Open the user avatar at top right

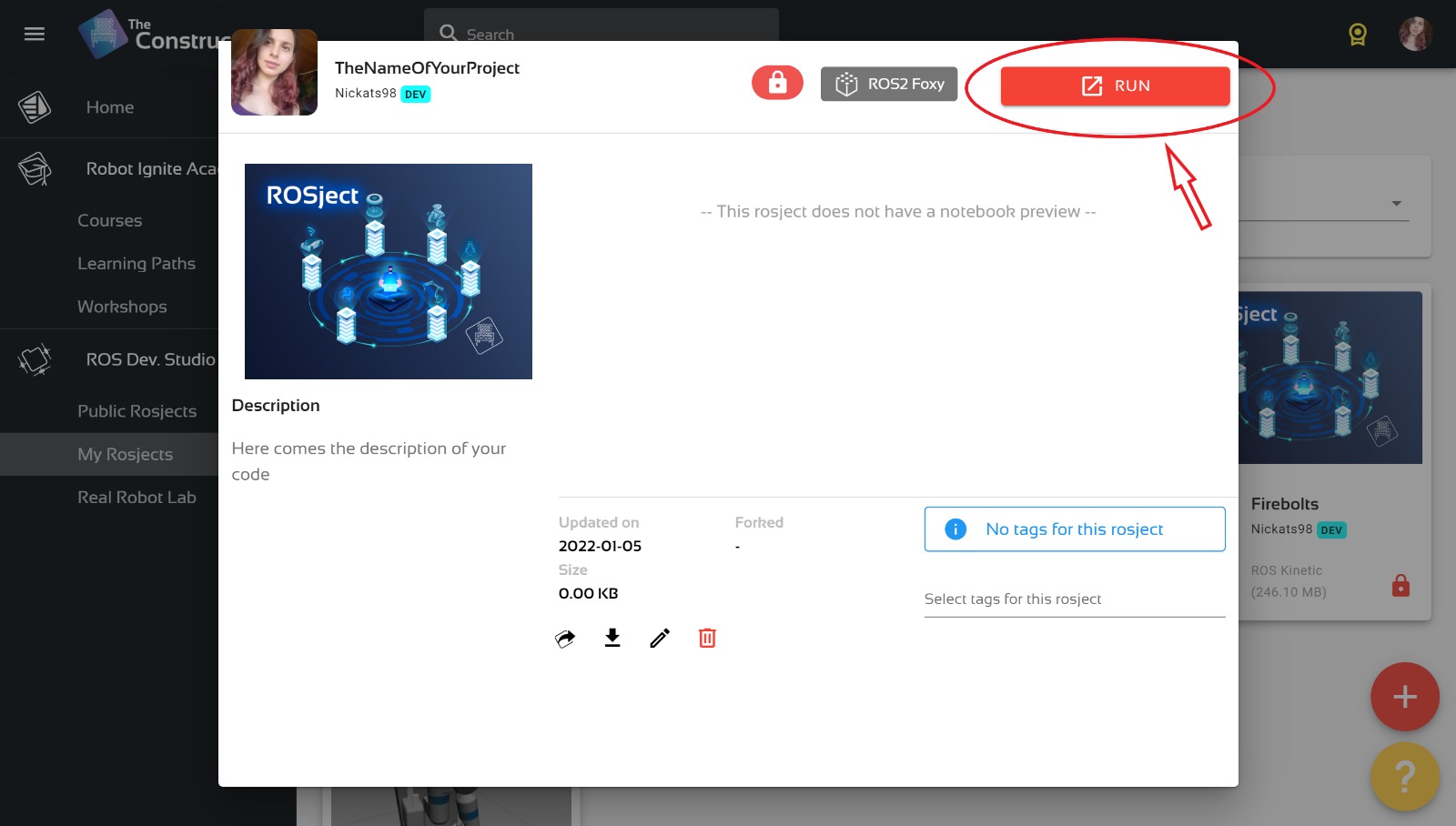(x=1415, y=35)
